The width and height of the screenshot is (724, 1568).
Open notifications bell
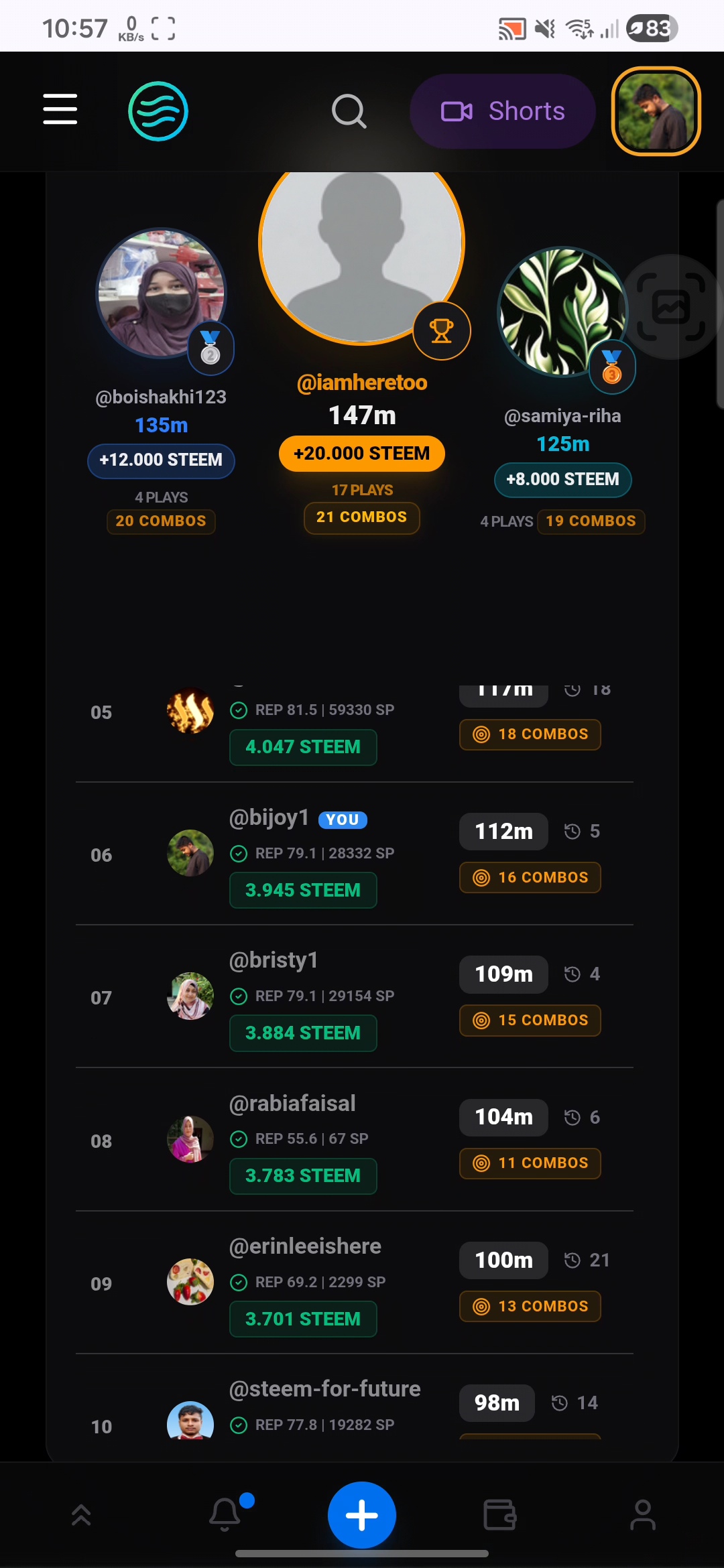tap(225, 1514)
